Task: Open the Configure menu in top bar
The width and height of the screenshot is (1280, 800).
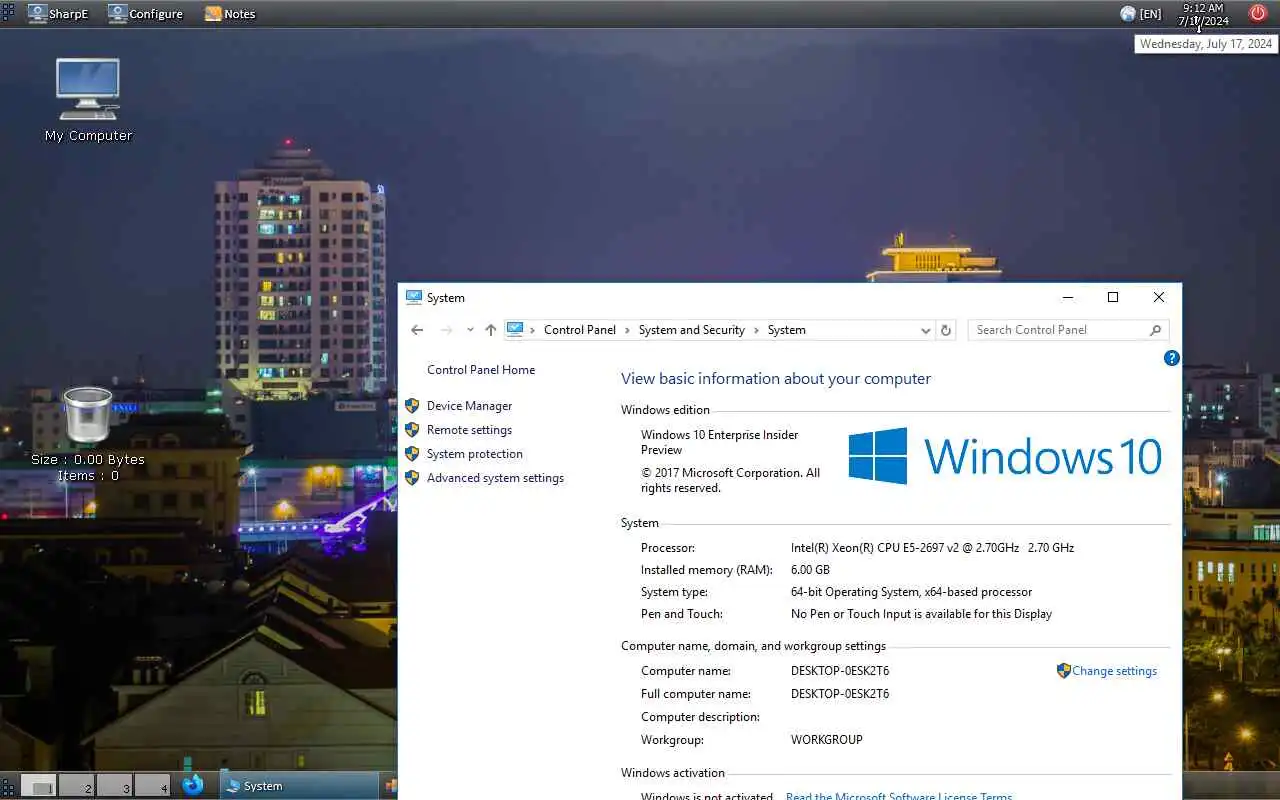Action: tap(146, 13)
